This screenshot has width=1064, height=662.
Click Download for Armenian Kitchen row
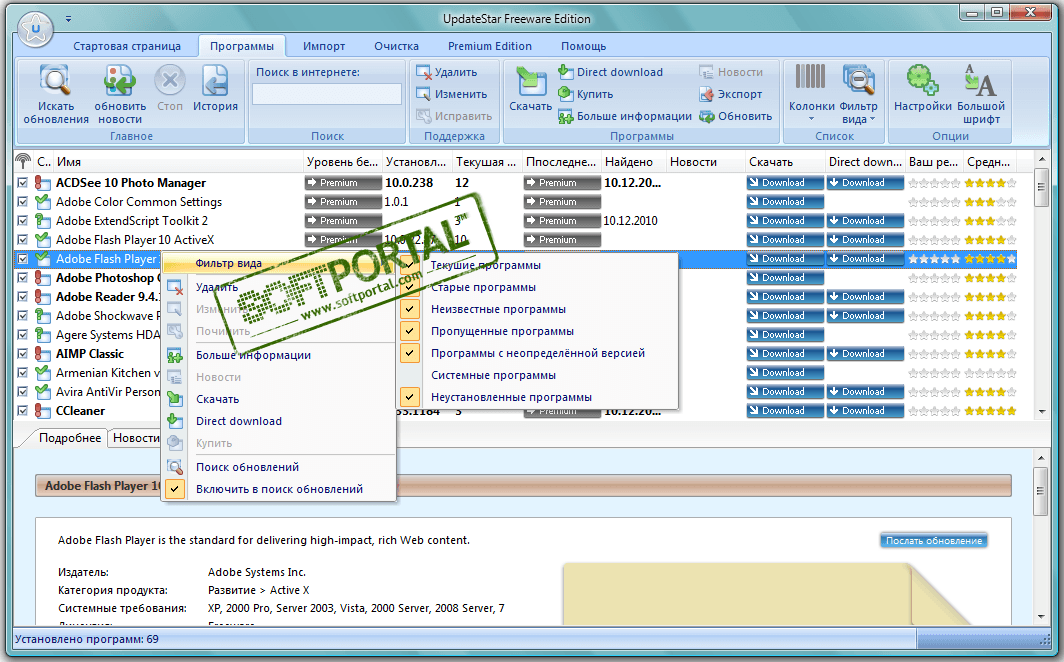click(785, 372)
